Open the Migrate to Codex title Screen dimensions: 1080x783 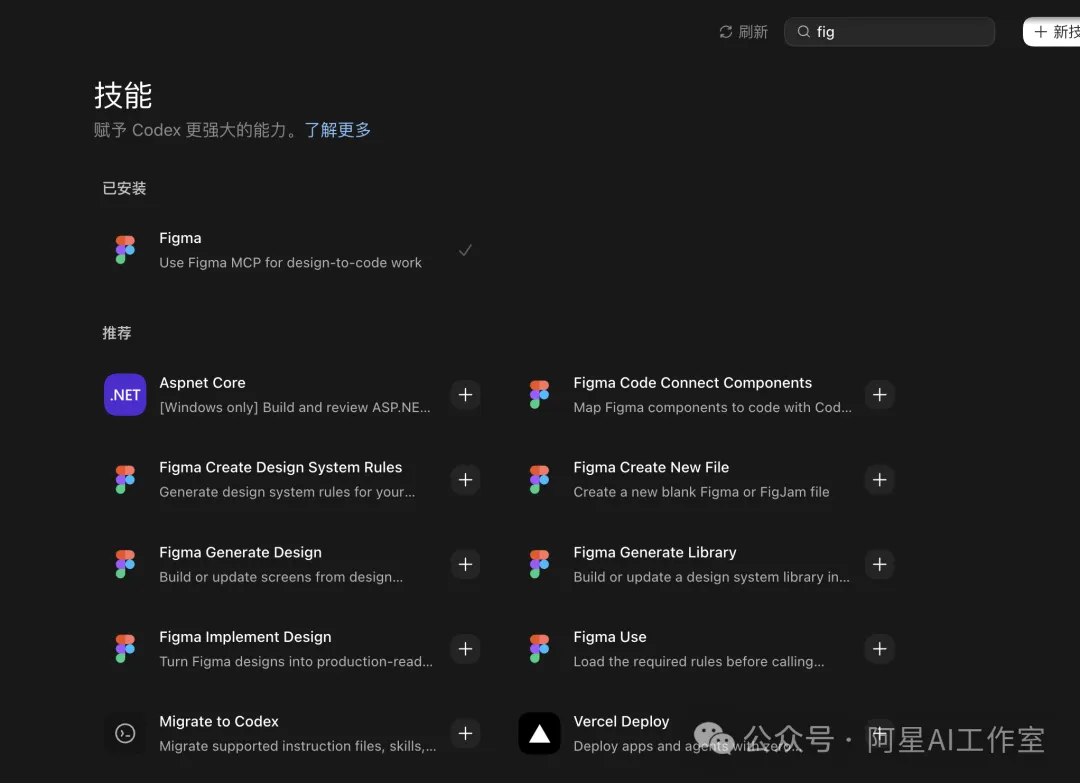[x=219, y=722]
